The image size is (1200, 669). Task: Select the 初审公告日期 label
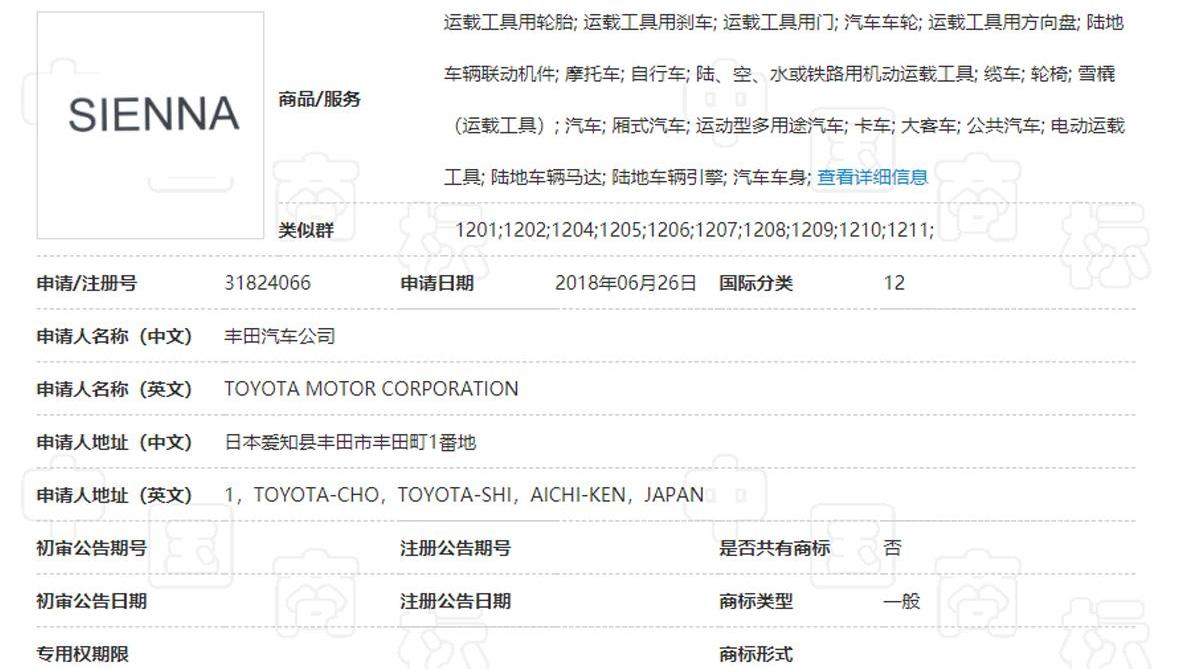(92, 601)
